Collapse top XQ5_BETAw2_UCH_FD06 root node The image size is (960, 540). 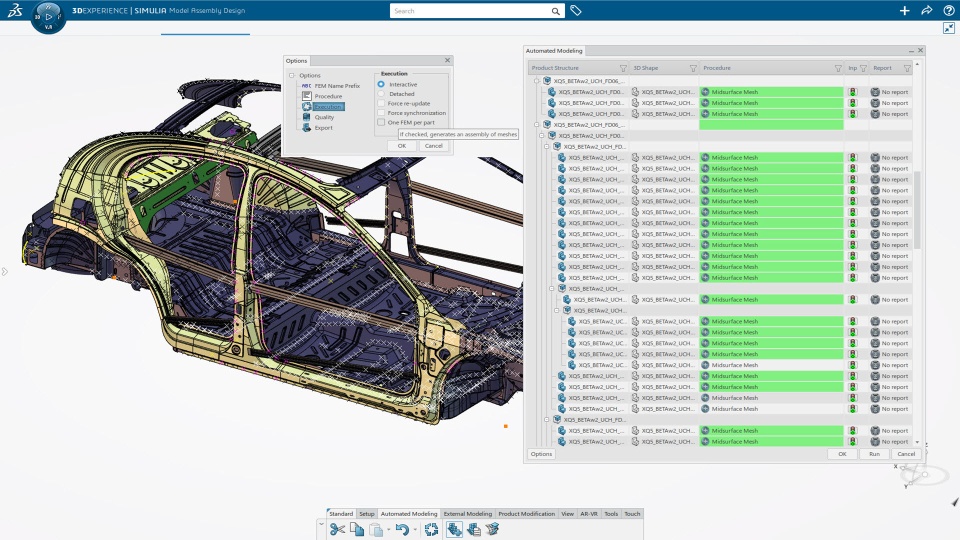(536, 81)
